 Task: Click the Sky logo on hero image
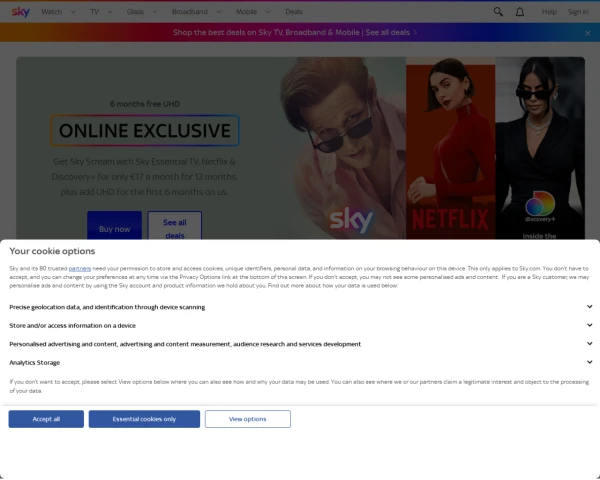[351, 219]
